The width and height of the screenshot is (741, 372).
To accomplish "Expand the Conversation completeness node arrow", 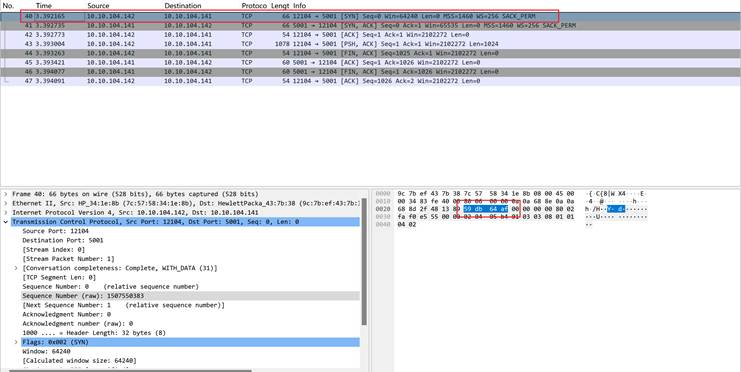I will click(x=16, y=268).
